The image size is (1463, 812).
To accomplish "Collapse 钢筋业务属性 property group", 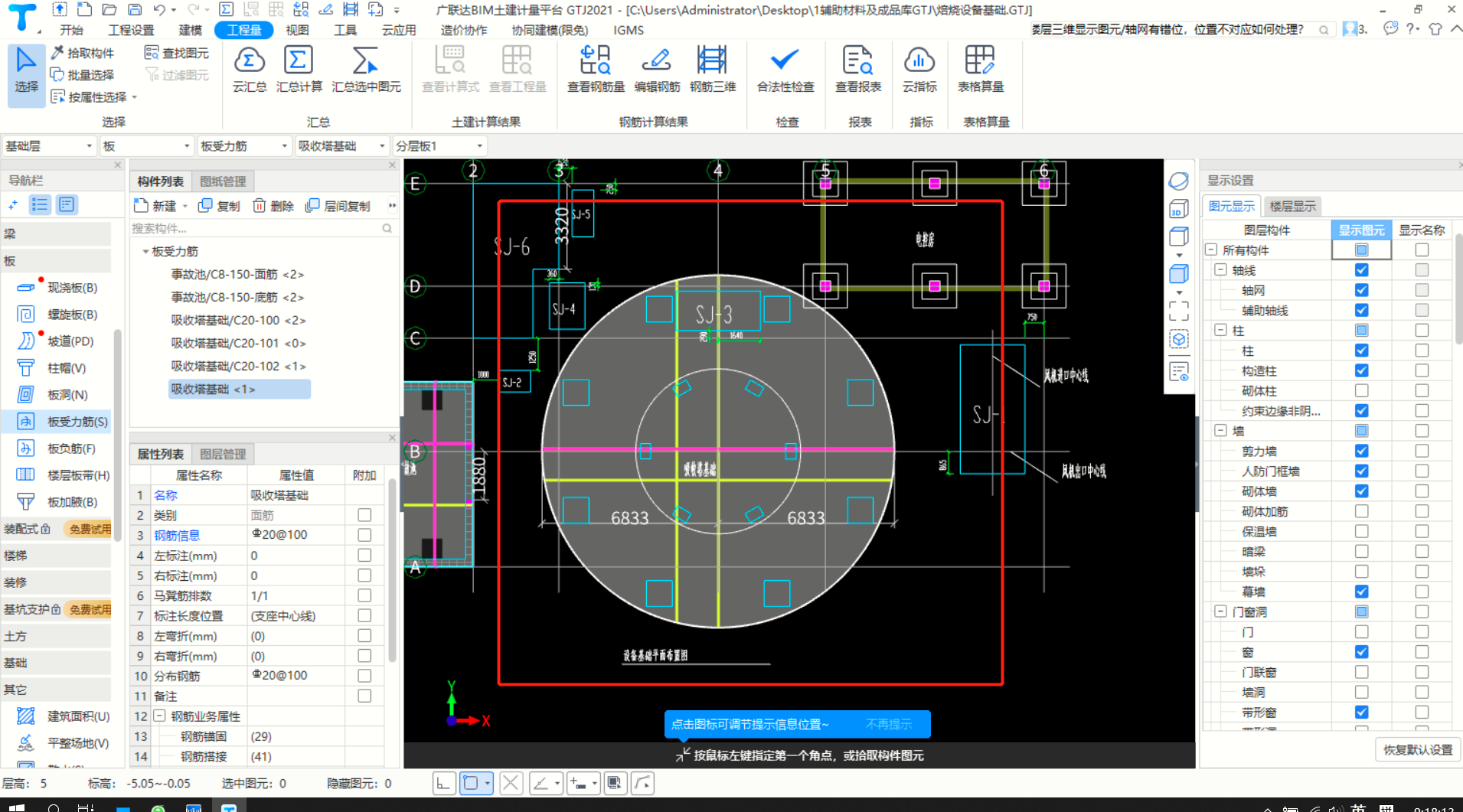I will coord(160,716).
